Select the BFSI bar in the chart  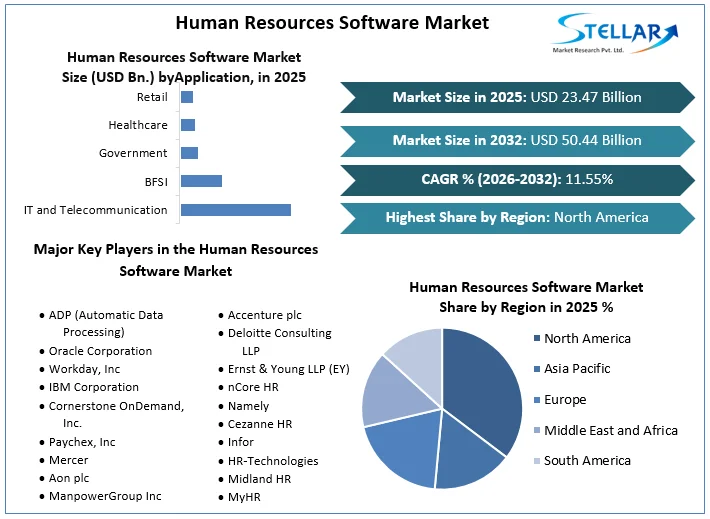[201, 181]
